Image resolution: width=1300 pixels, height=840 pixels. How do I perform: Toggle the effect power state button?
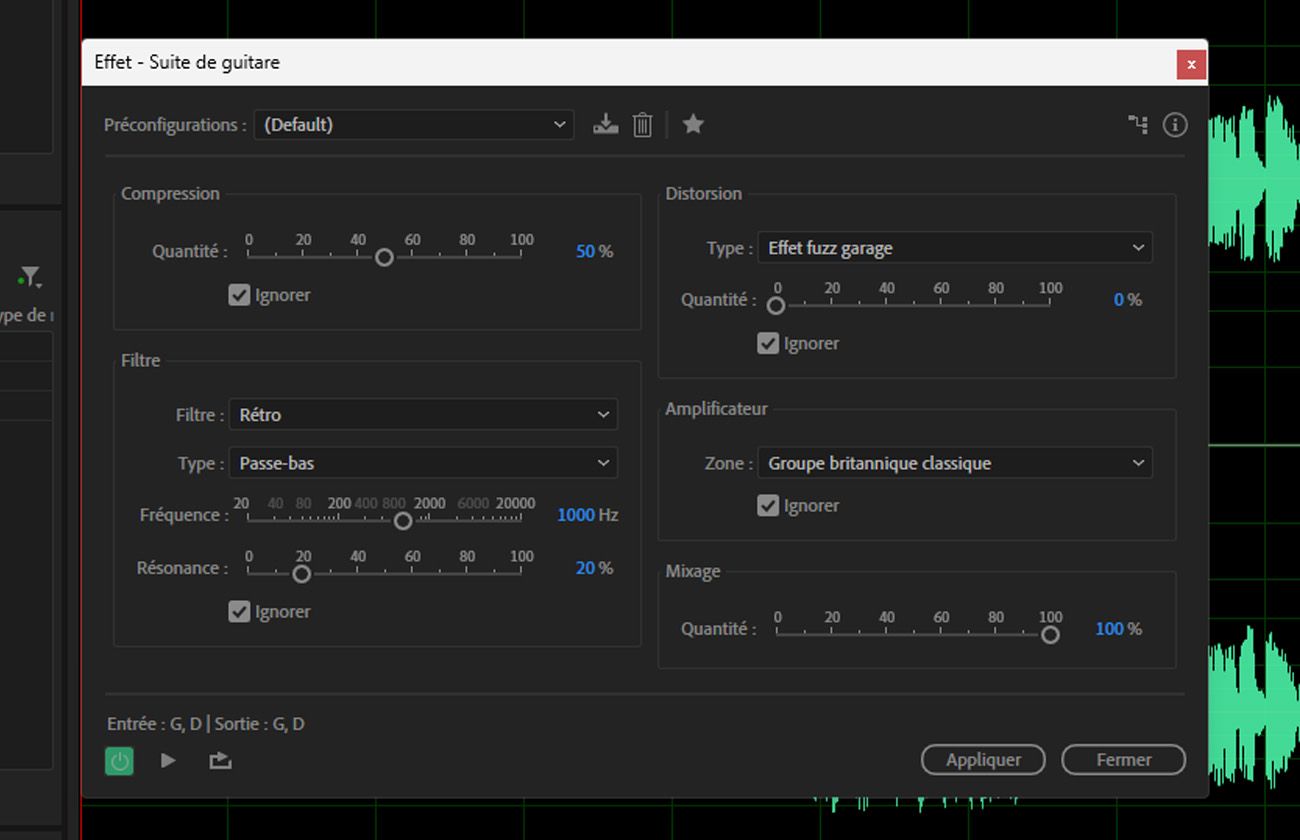(x=119, y=761)
